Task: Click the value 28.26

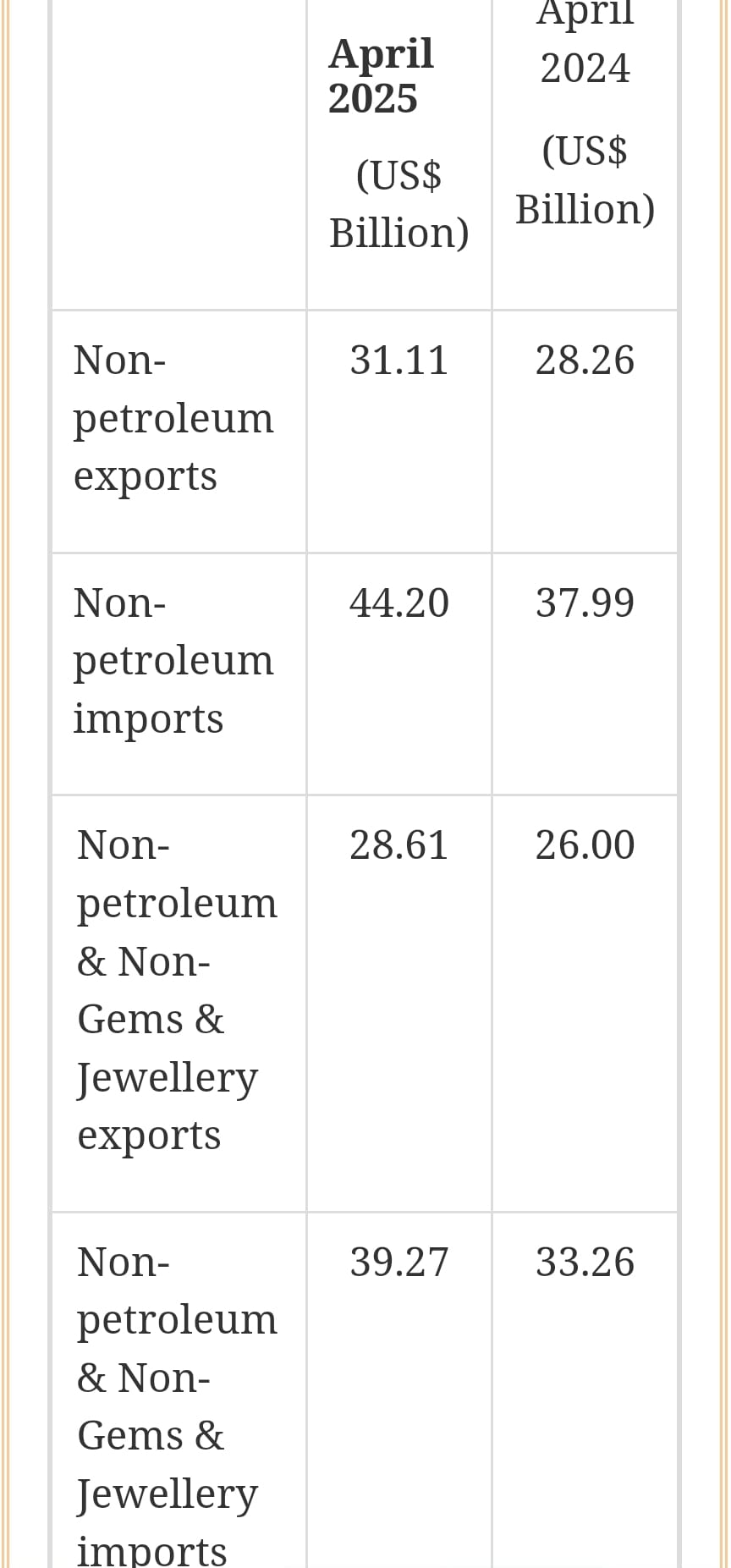Action: click(585, 360)
